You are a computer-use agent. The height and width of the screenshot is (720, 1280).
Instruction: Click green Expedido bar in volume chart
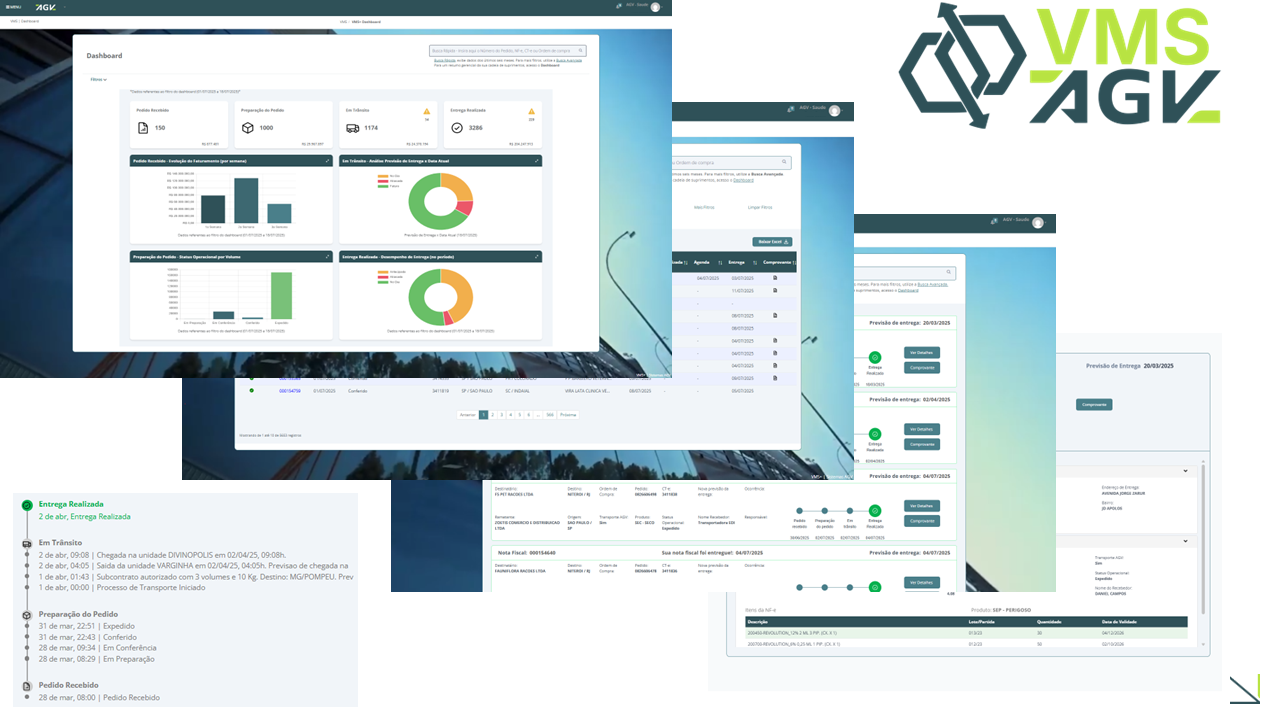tap(281, 296)
